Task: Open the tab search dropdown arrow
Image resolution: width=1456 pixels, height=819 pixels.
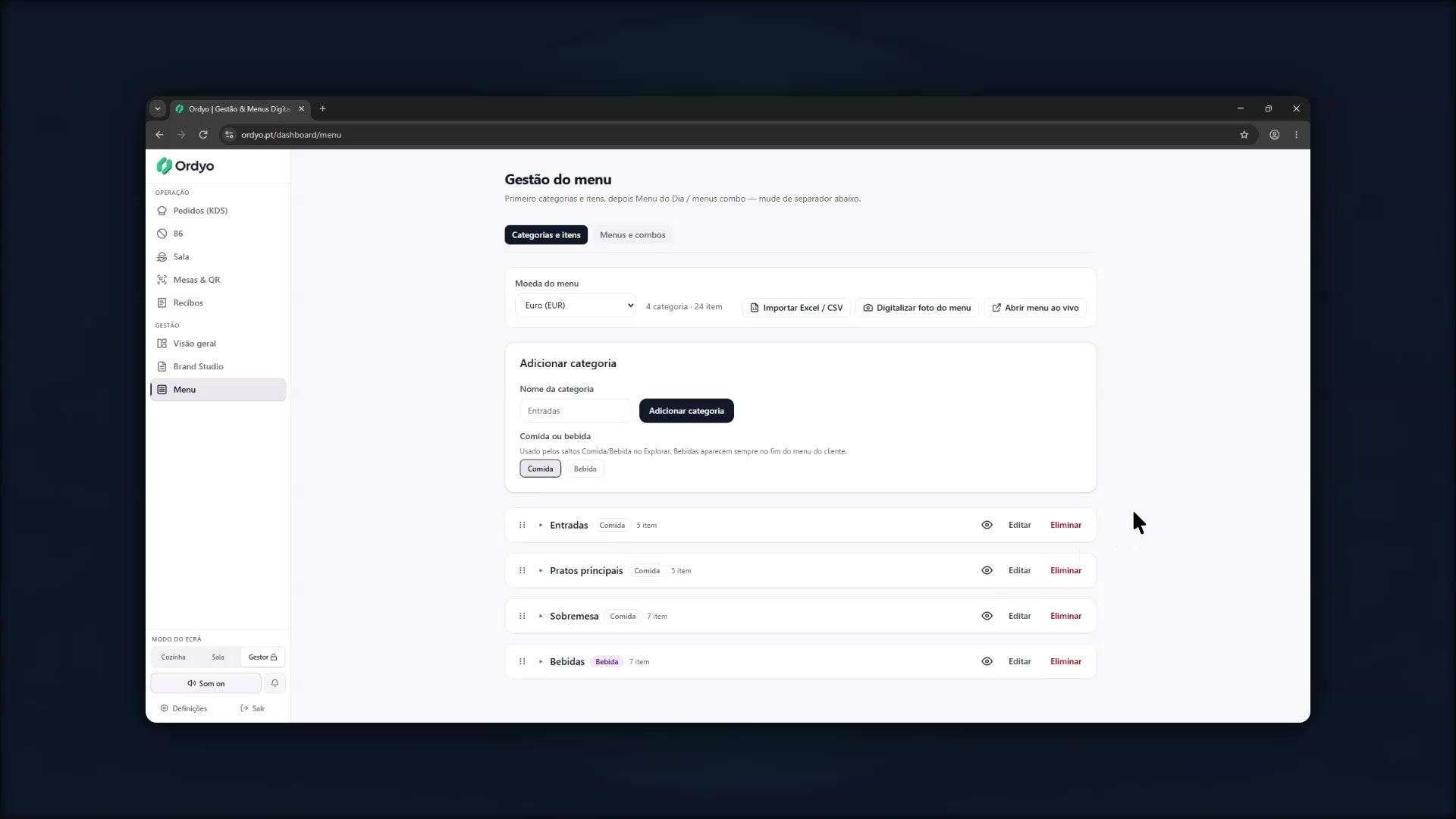Action: [158, 109]
